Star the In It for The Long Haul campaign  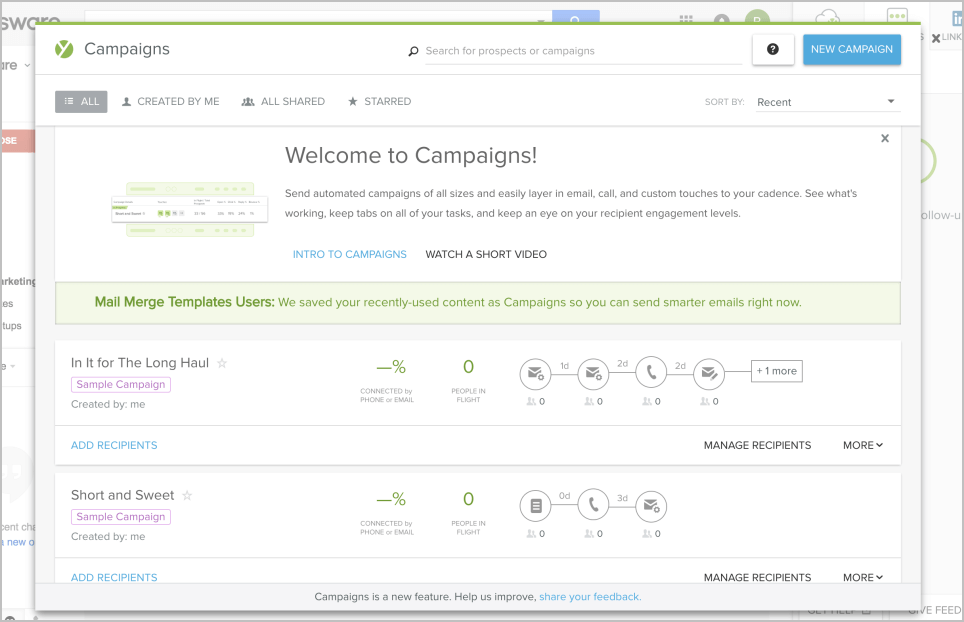coord(222,363)
